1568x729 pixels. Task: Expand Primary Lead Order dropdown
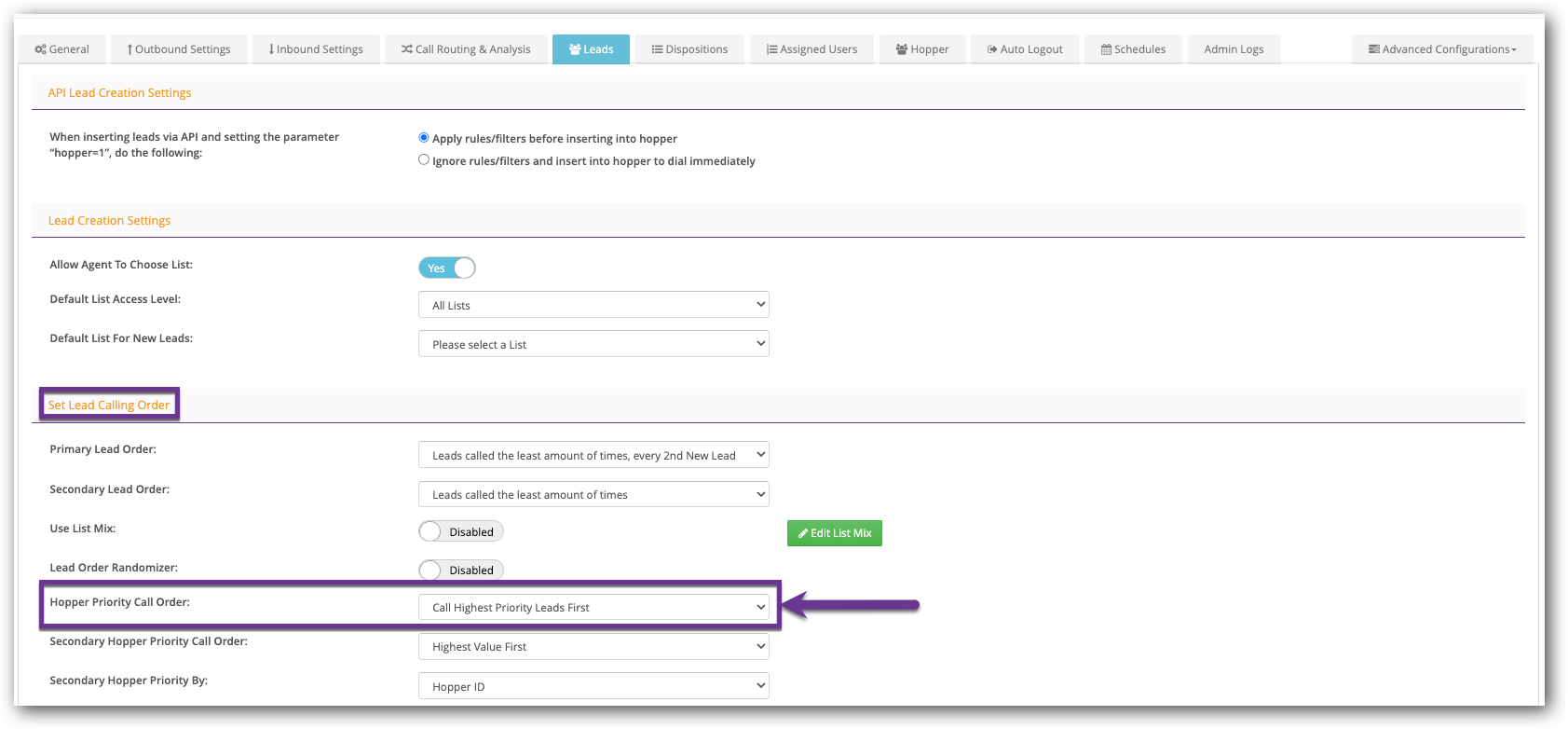[x=593, y=455]
